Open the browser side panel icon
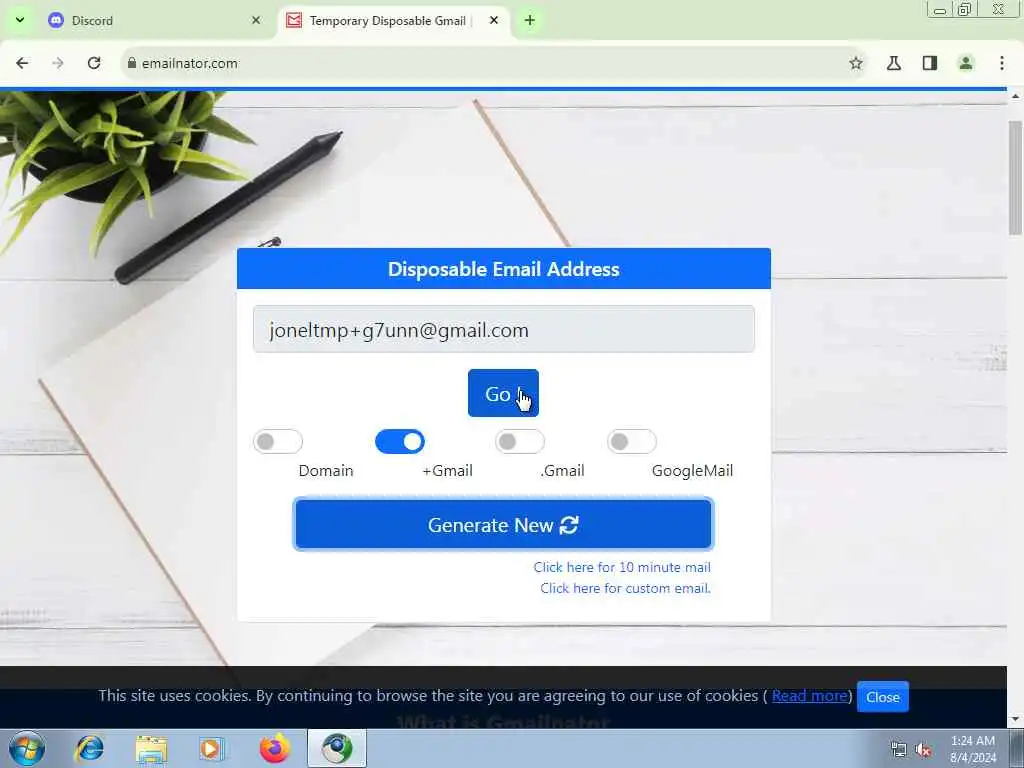 tap(930, 63)
